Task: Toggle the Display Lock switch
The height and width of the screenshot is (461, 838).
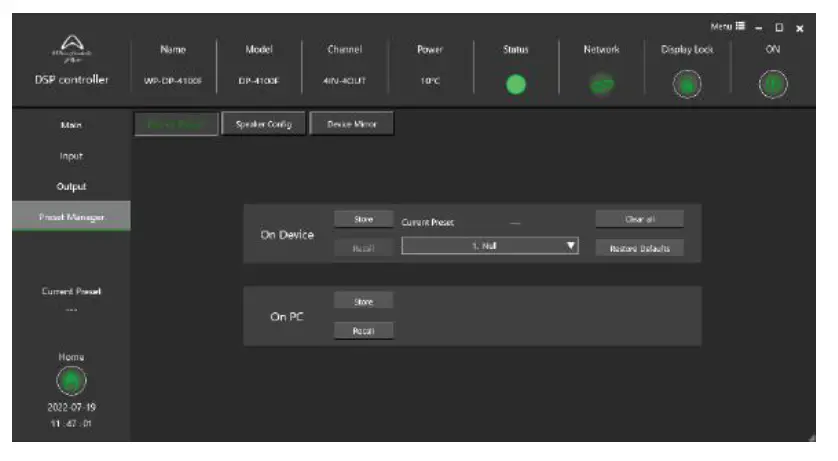Action: coord(687,84)
